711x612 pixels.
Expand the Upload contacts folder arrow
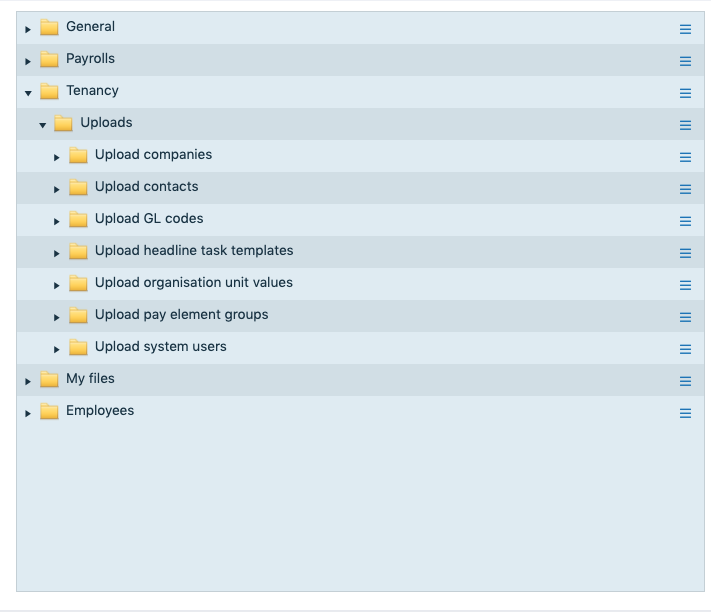[x=57, y=189]
